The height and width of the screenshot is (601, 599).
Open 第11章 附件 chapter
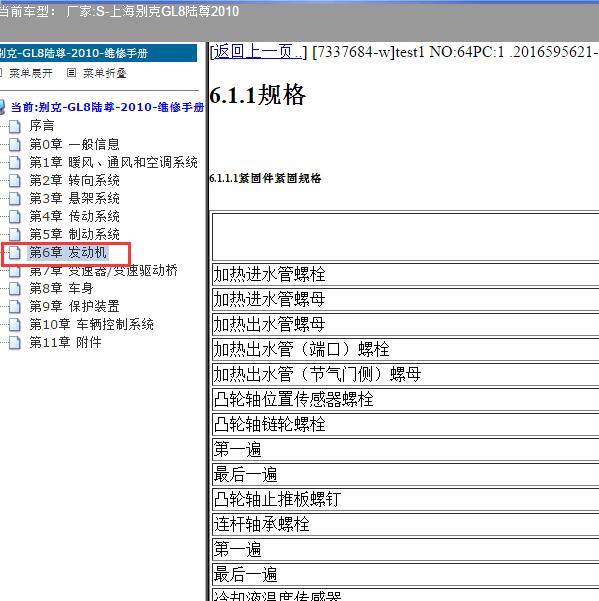point(65,342)
